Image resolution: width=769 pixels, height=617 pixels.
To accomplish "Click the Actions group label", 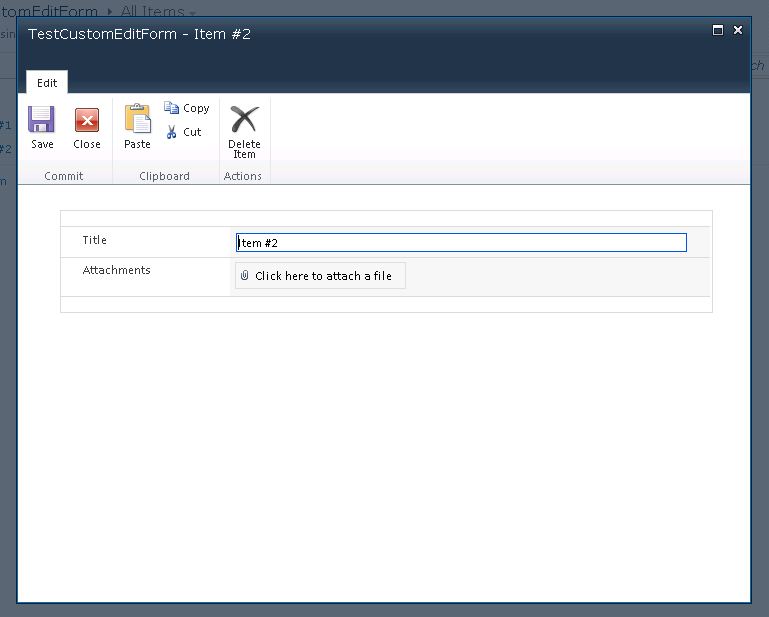I will tap(243, 176).
